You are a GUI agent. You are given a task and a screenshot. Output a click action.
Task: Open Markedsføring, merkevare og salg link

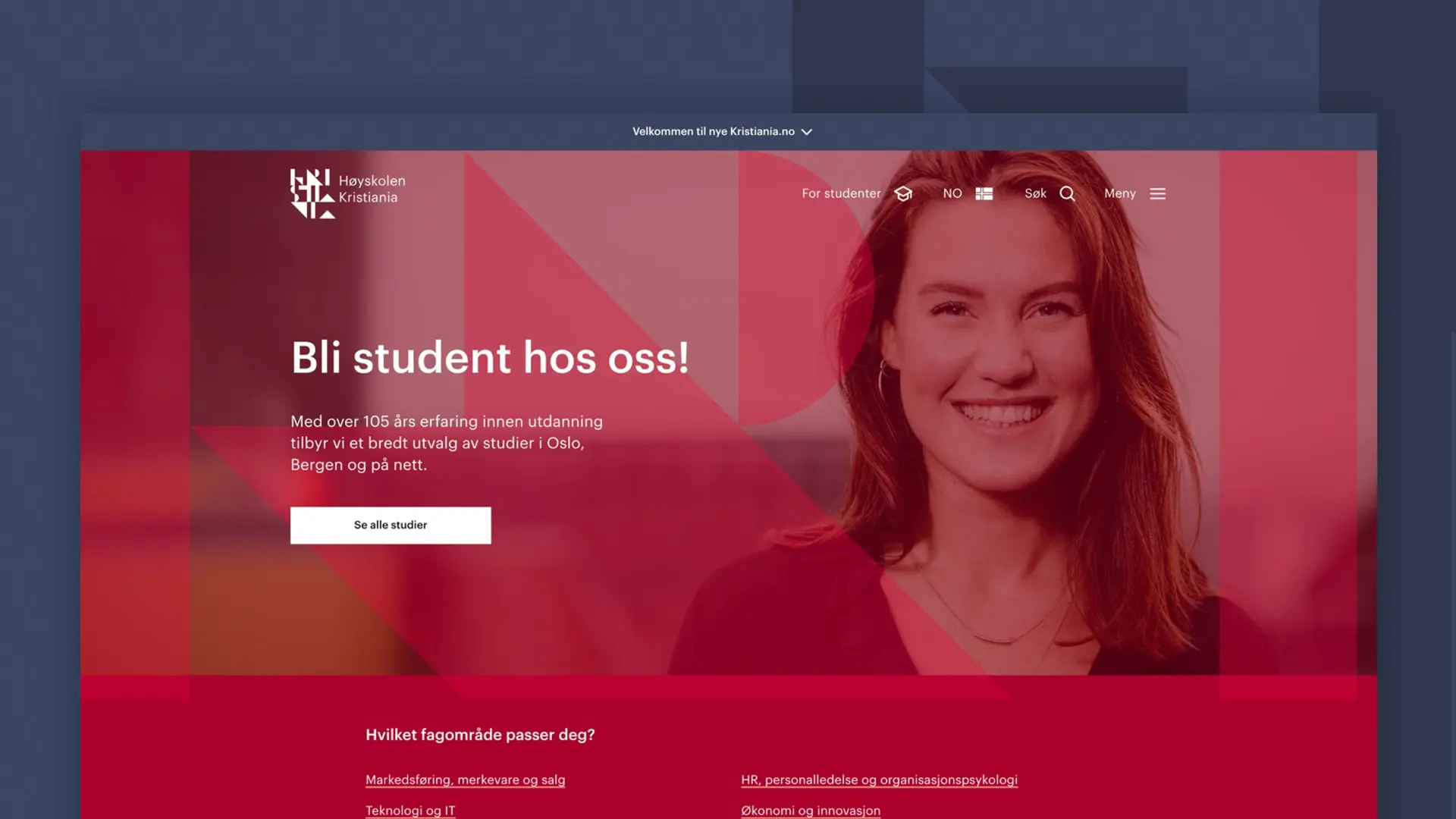pos(465,780)
